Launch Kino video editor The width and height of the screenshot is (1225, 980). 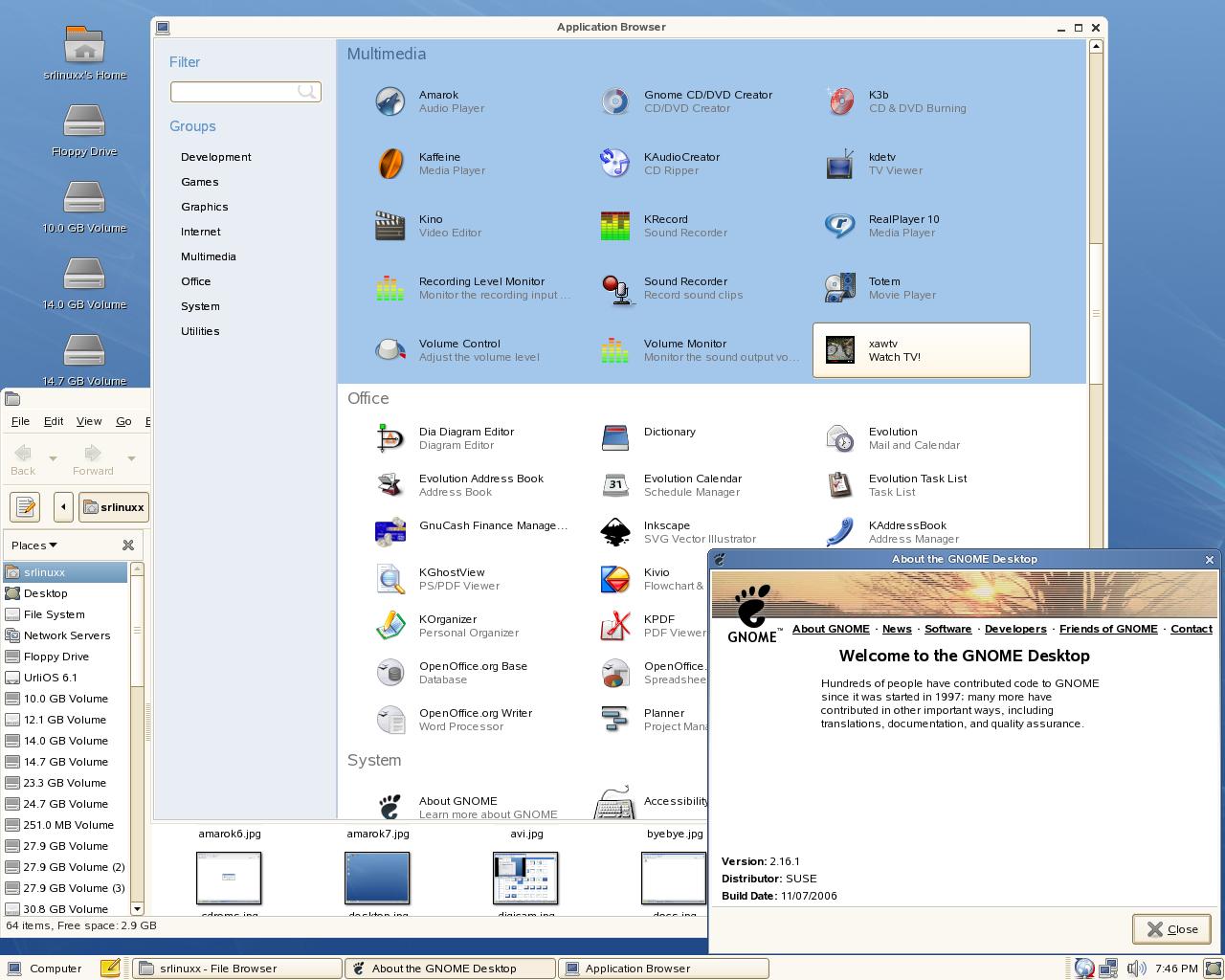click(x=390, y=226)
